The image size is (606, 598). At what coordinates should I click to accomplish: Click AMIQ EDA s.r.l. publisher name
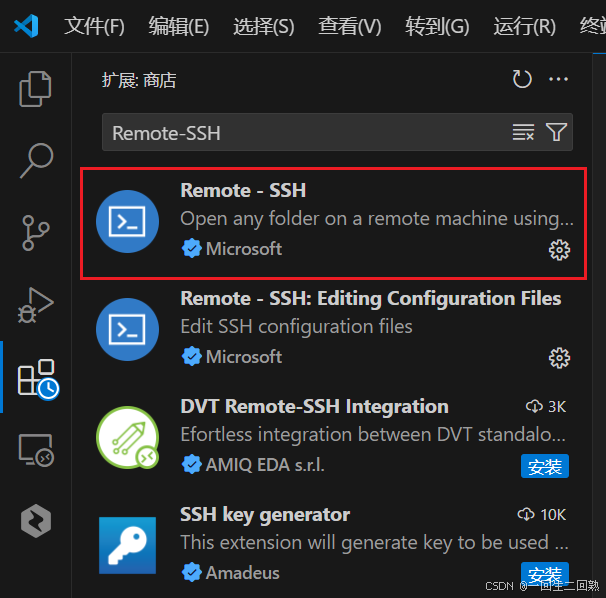pos(265,465)
